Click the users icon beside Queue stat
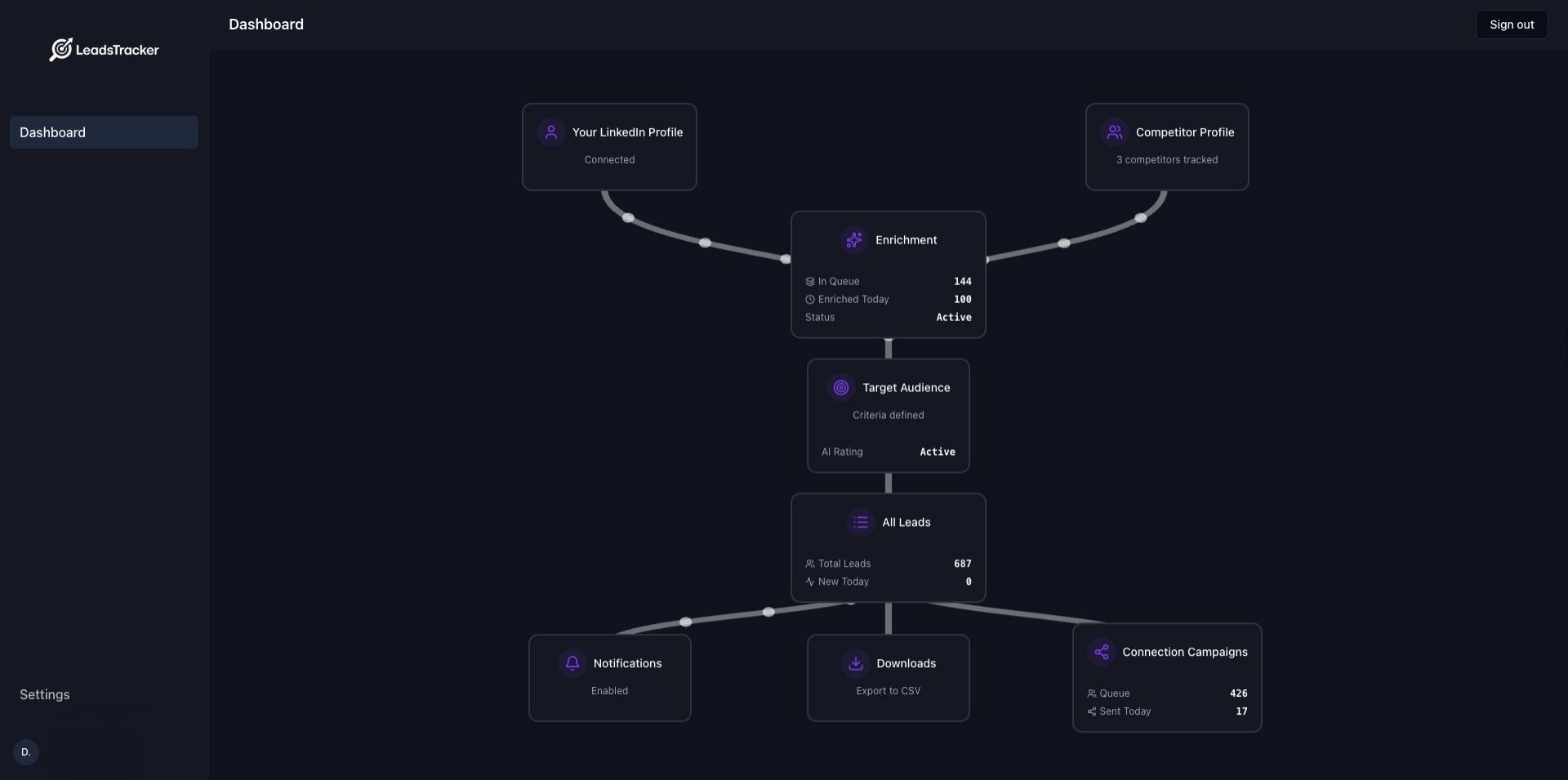This screenshot has height=780, width=1568. tap(1092, 693)
